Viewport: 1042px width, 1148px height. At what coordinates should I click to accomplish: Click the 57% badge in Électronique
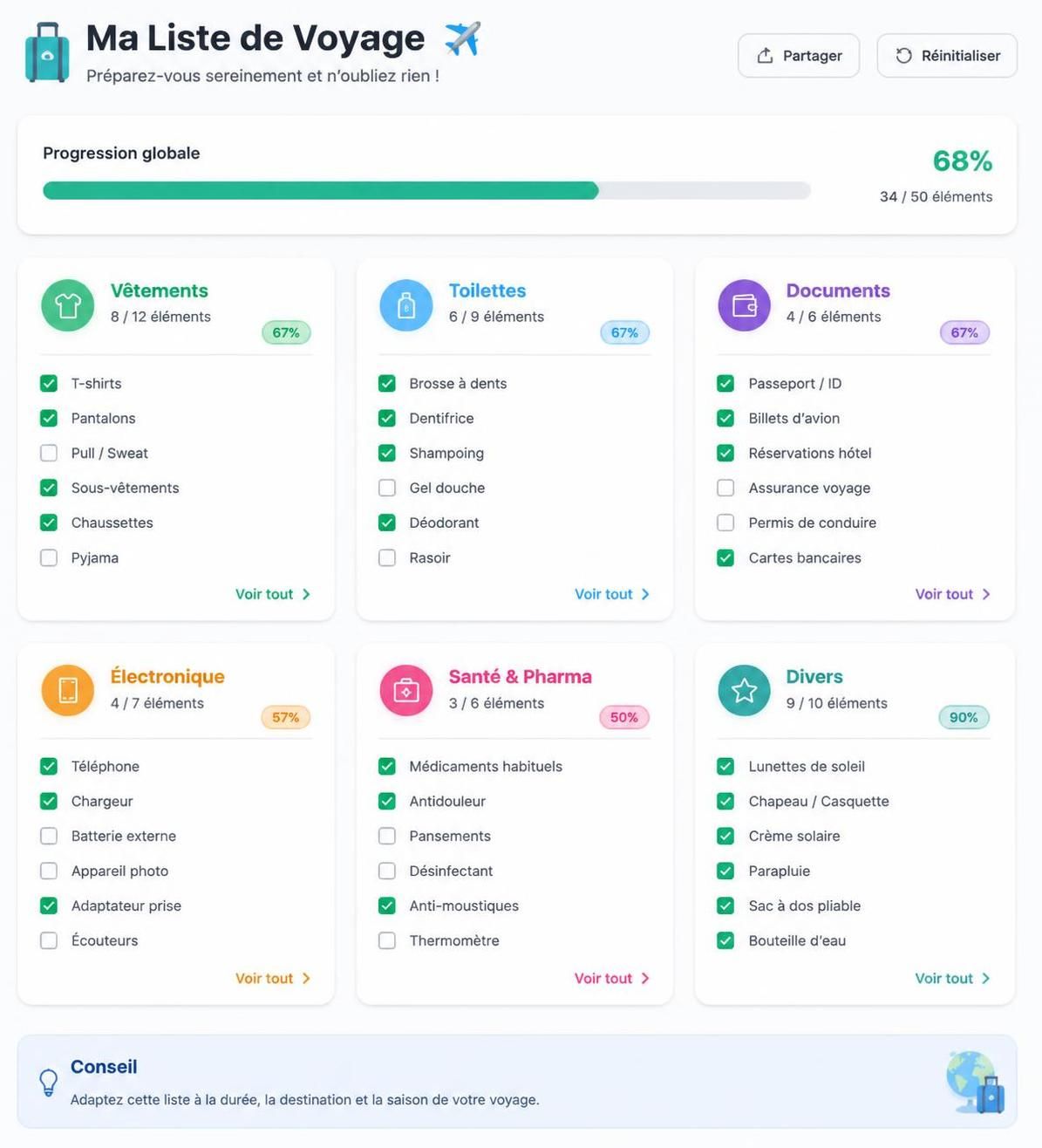click(286, 717)
